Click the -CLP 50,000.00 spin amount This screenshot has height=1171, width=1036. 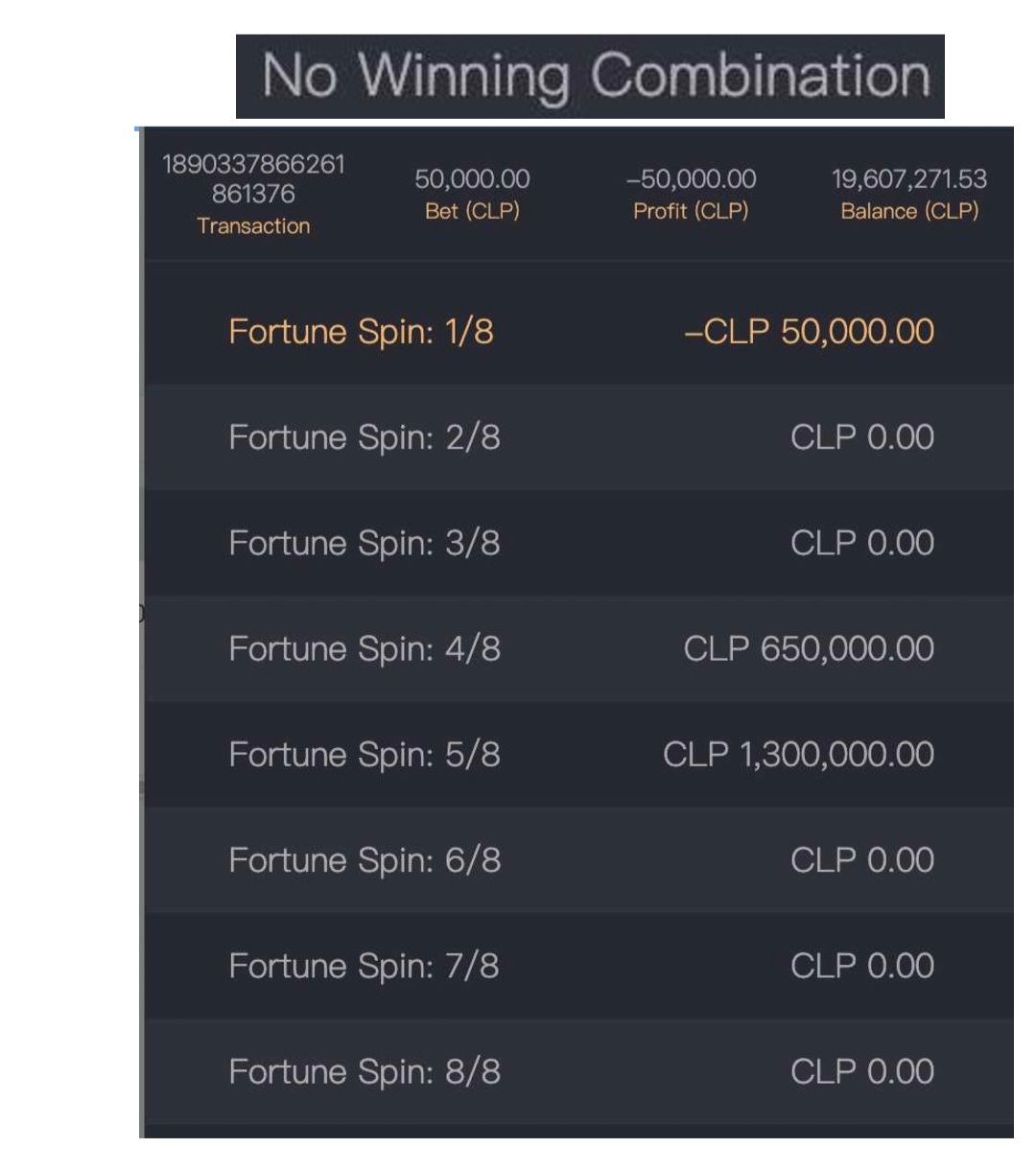click(x=809, y=332)
